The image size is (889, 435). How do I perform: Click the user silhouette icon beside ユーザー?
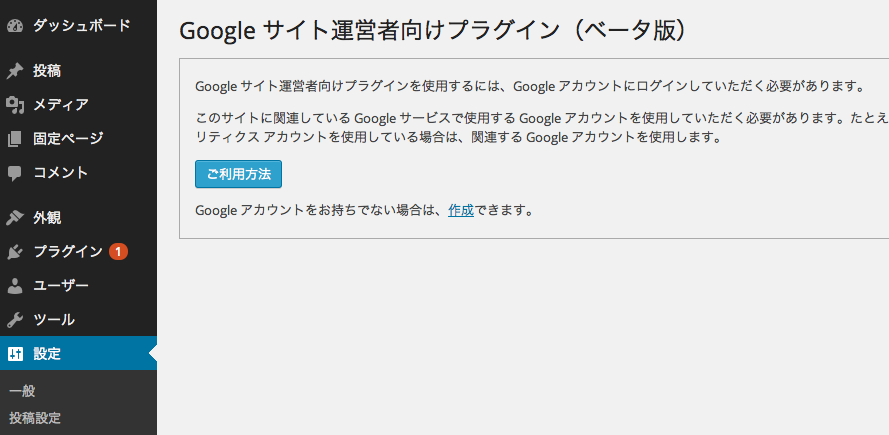coord(15,286)
